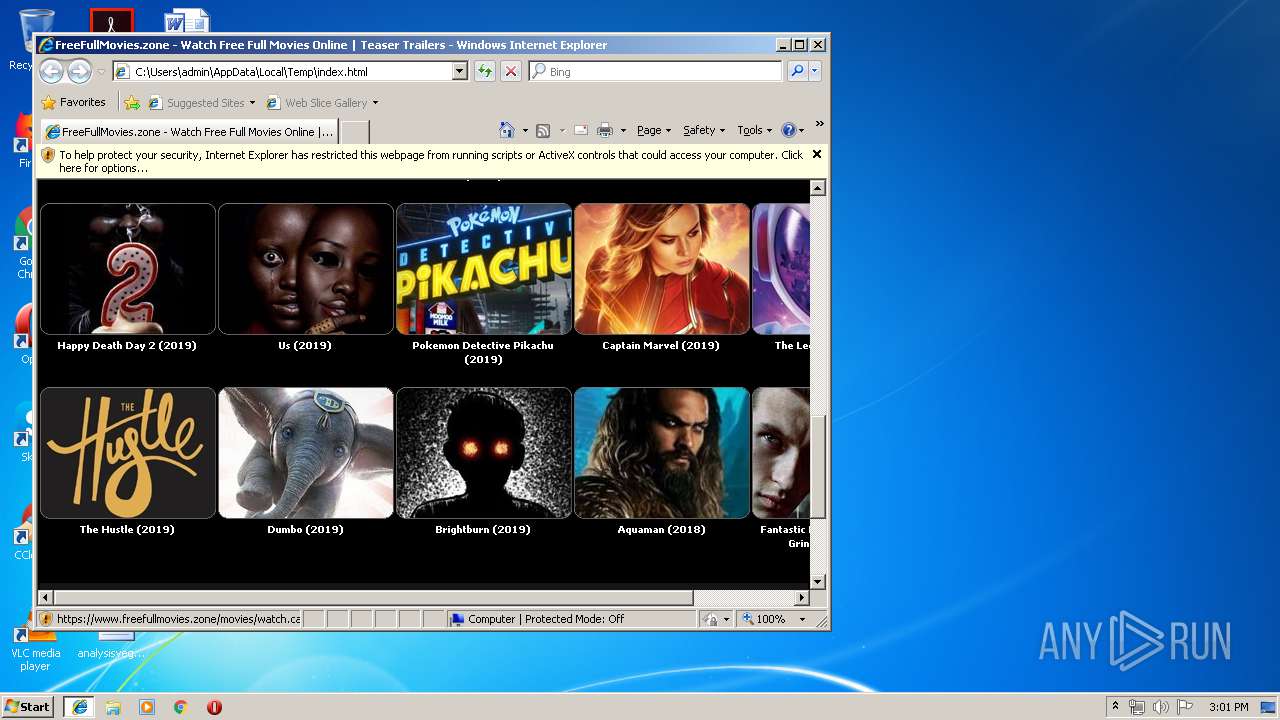Open the Happy Death Day 2 (2019) title link
The image size is (1280, 720).
coord(127,345)
